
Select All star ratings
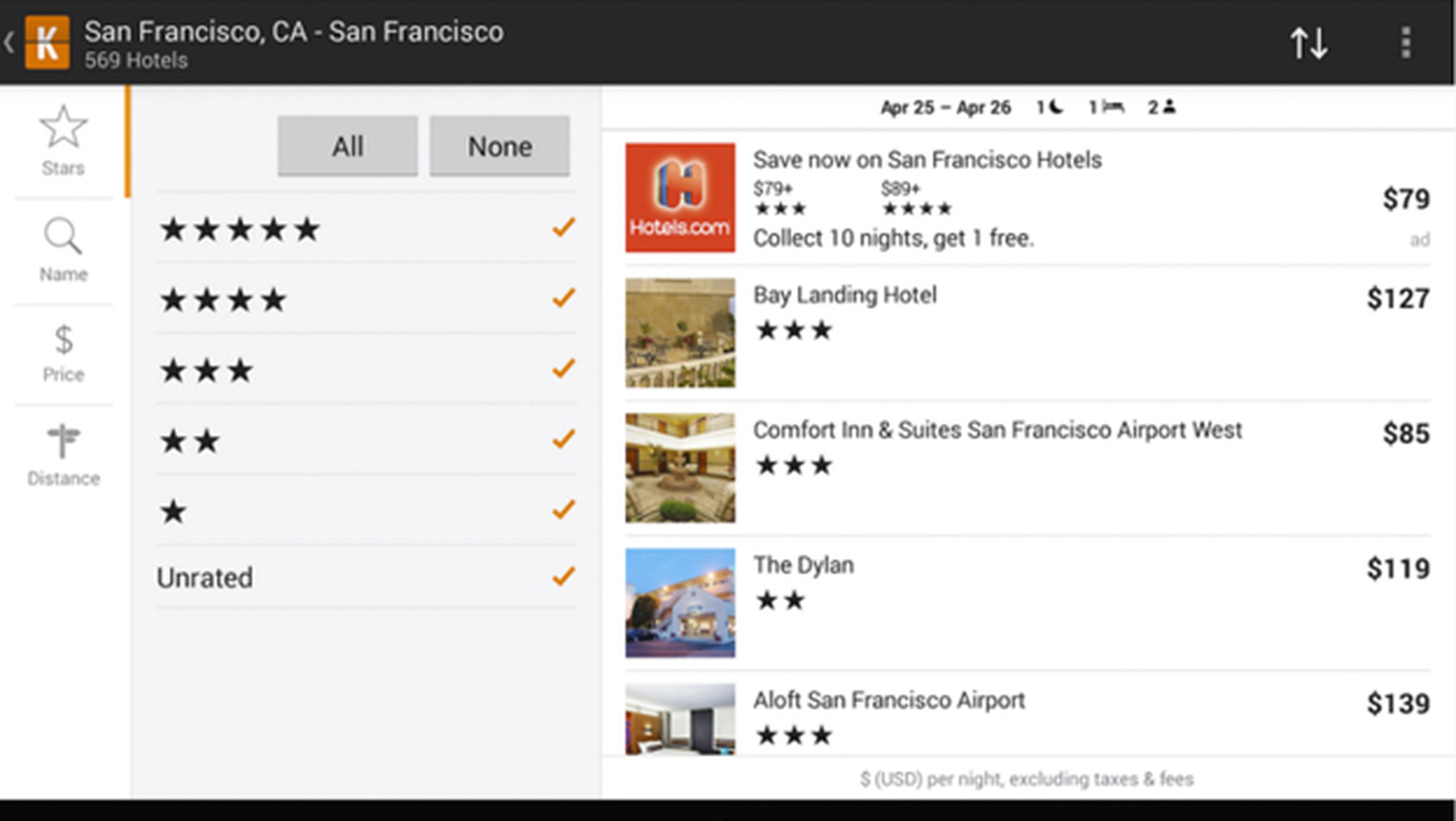[x=348, y=146]
